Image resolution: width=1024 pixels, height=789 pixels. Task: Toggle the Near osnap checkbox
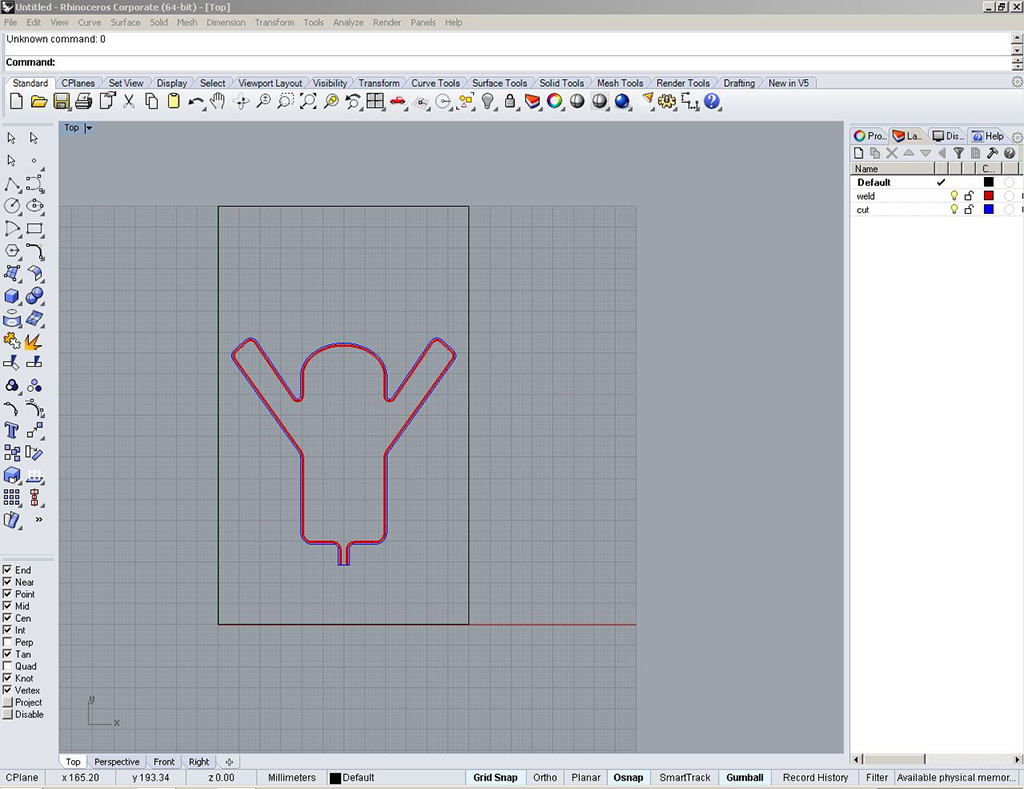[7, 581]
